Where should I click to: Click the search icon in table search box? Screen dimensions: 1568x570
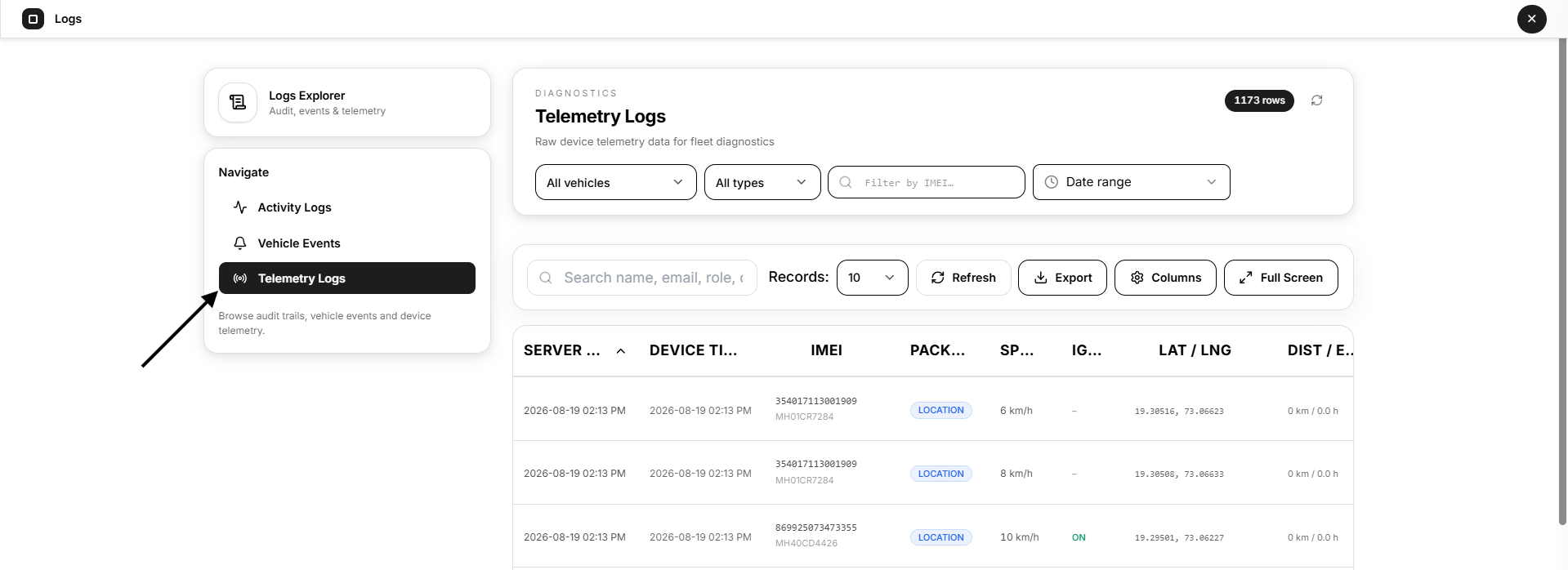[x=546, y=278]
